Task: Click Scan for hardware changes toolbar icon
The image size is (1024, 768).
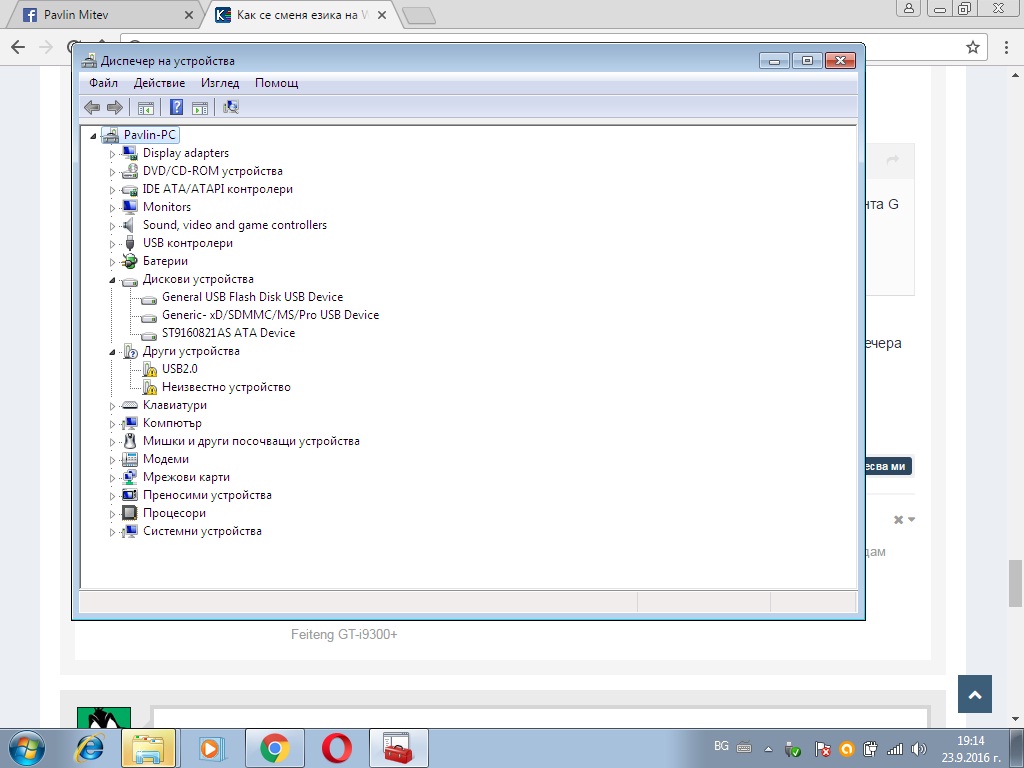Action: pos(231,107)
